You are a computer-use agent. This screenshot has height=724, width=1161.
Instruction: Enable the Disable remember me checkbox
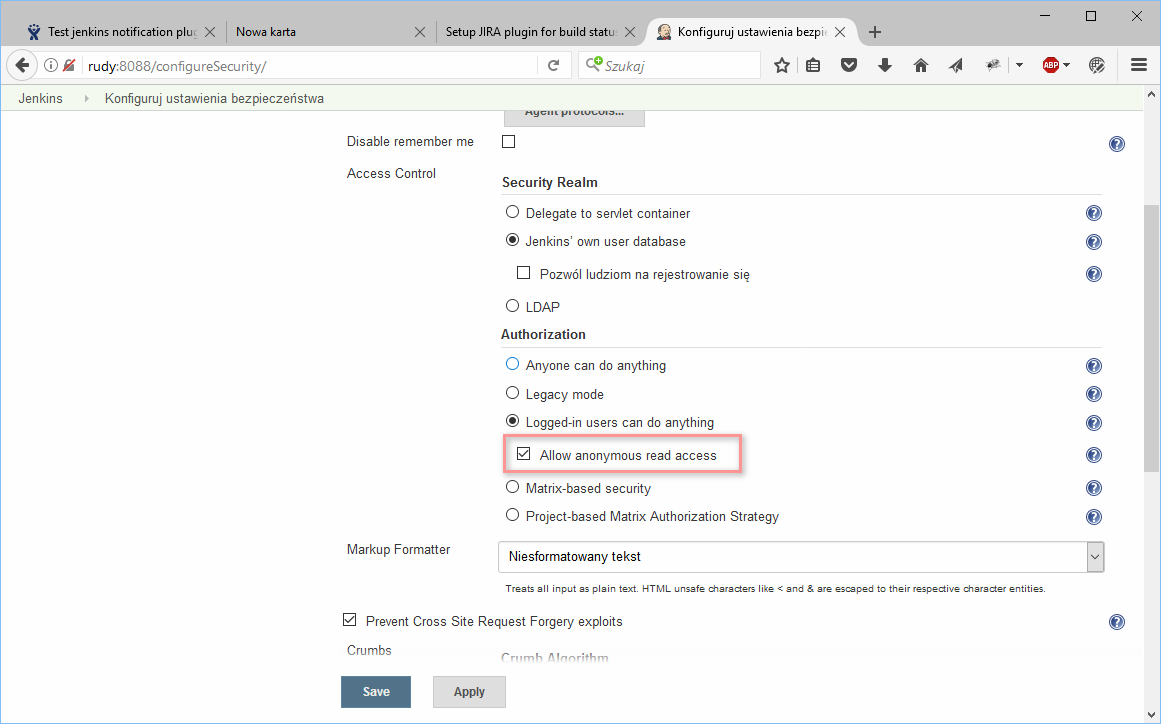coord(508,142)
